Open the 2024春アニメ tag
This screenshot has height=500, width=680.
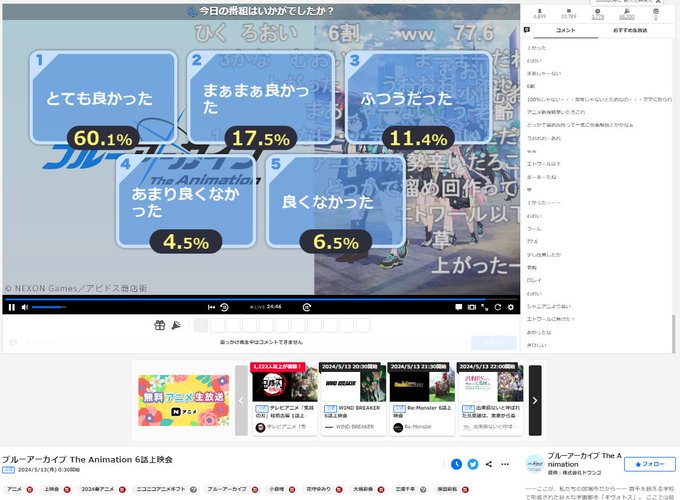tap(98, 489)
